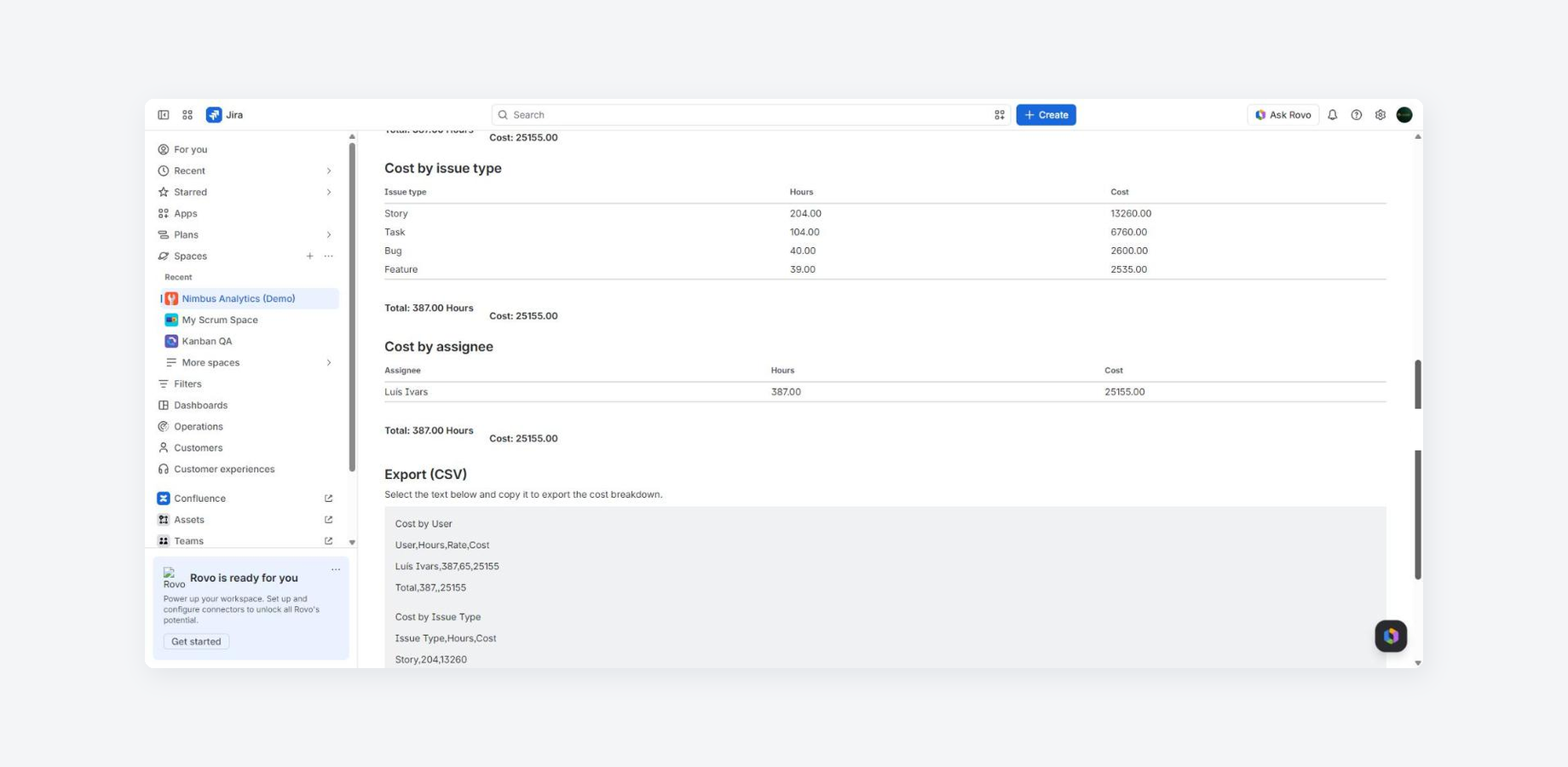Screen dimensions: 1568x767
Task: Click the 'Luis Ivars,387,65,25155' CSV line
Action: pos(447,567)
